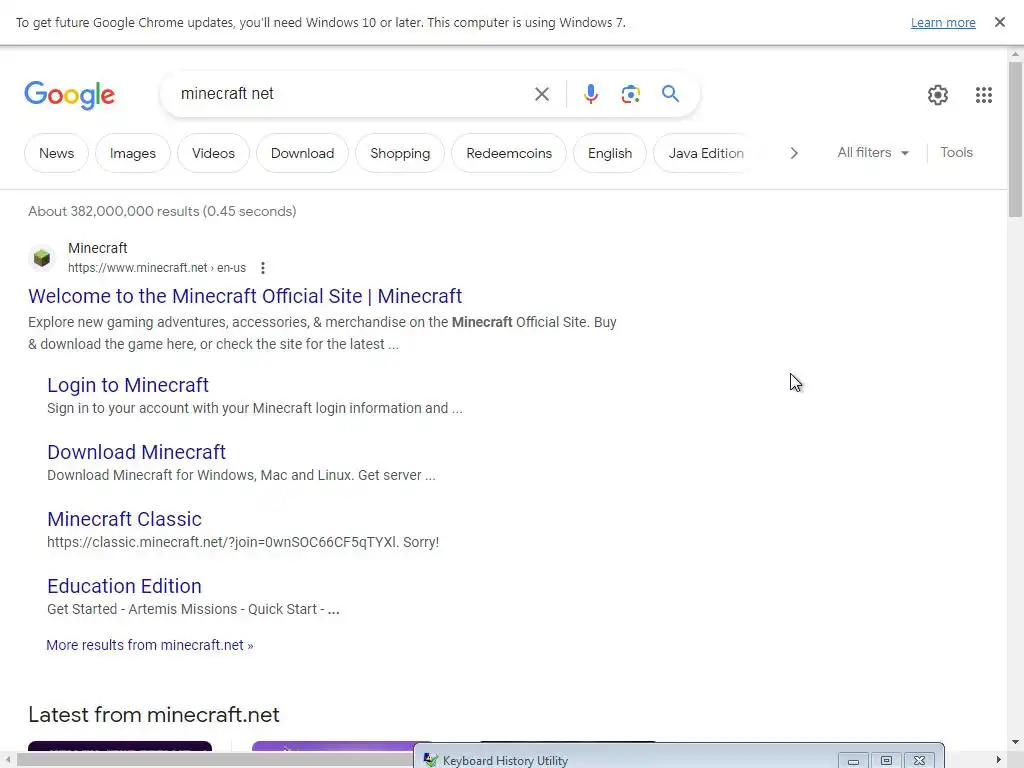This screenshot has height=768, width=1024.
Task: Minimize the Keyboard History Utility window
Action: click(x=853, y=761)
